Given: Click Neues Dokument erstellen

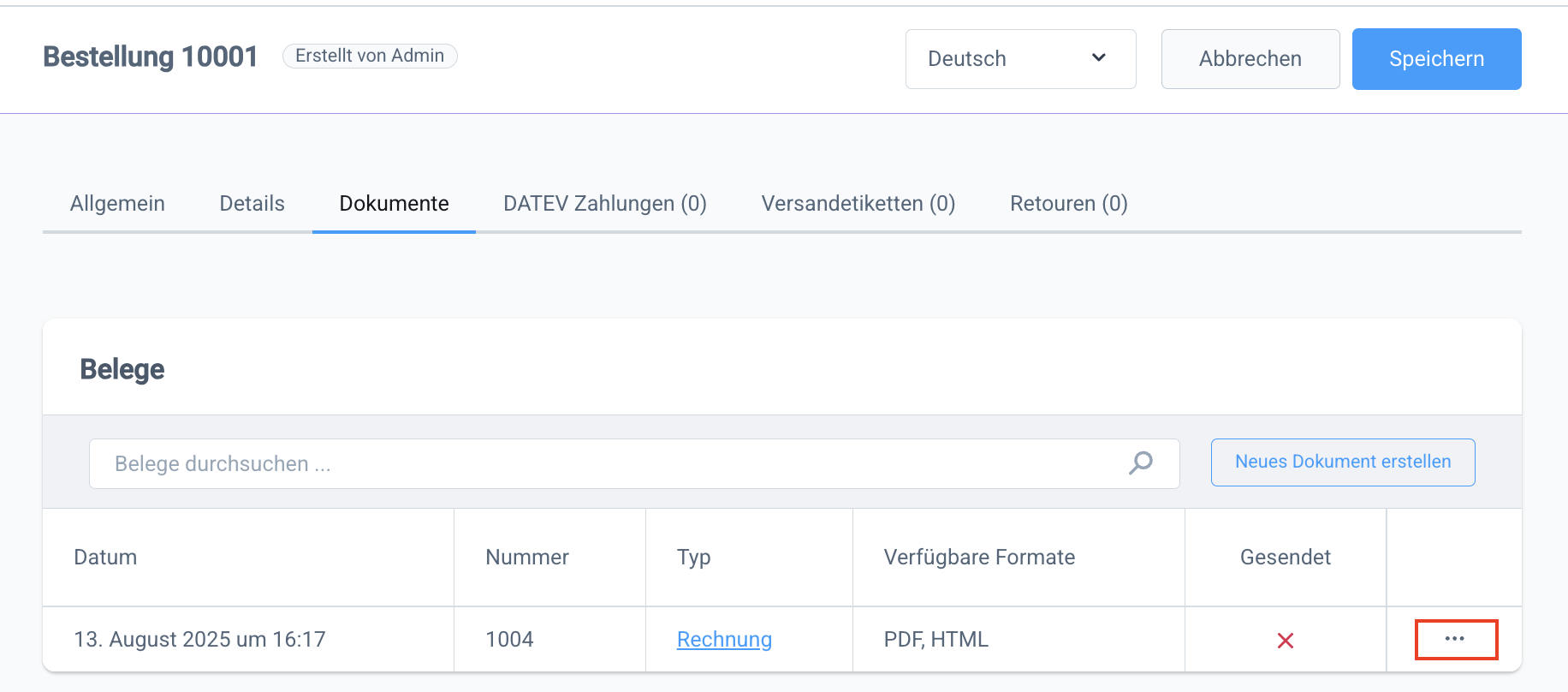Looking at the screenshot, I should tap(1342, 462).
